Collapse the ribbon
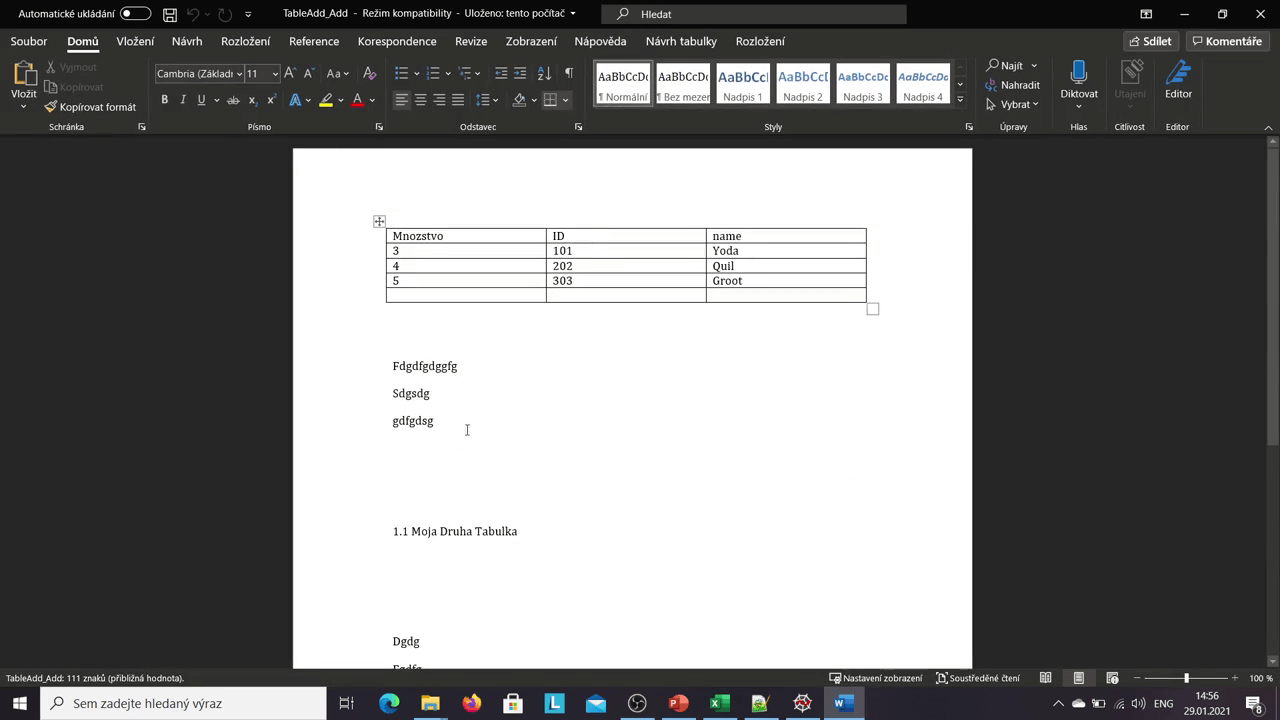 (1269, 127)
